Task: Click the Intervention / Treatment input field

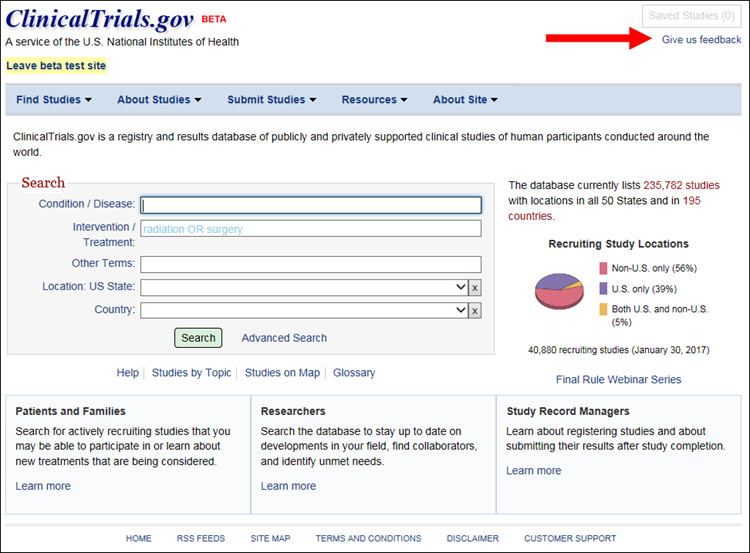Action: (311, 228)
